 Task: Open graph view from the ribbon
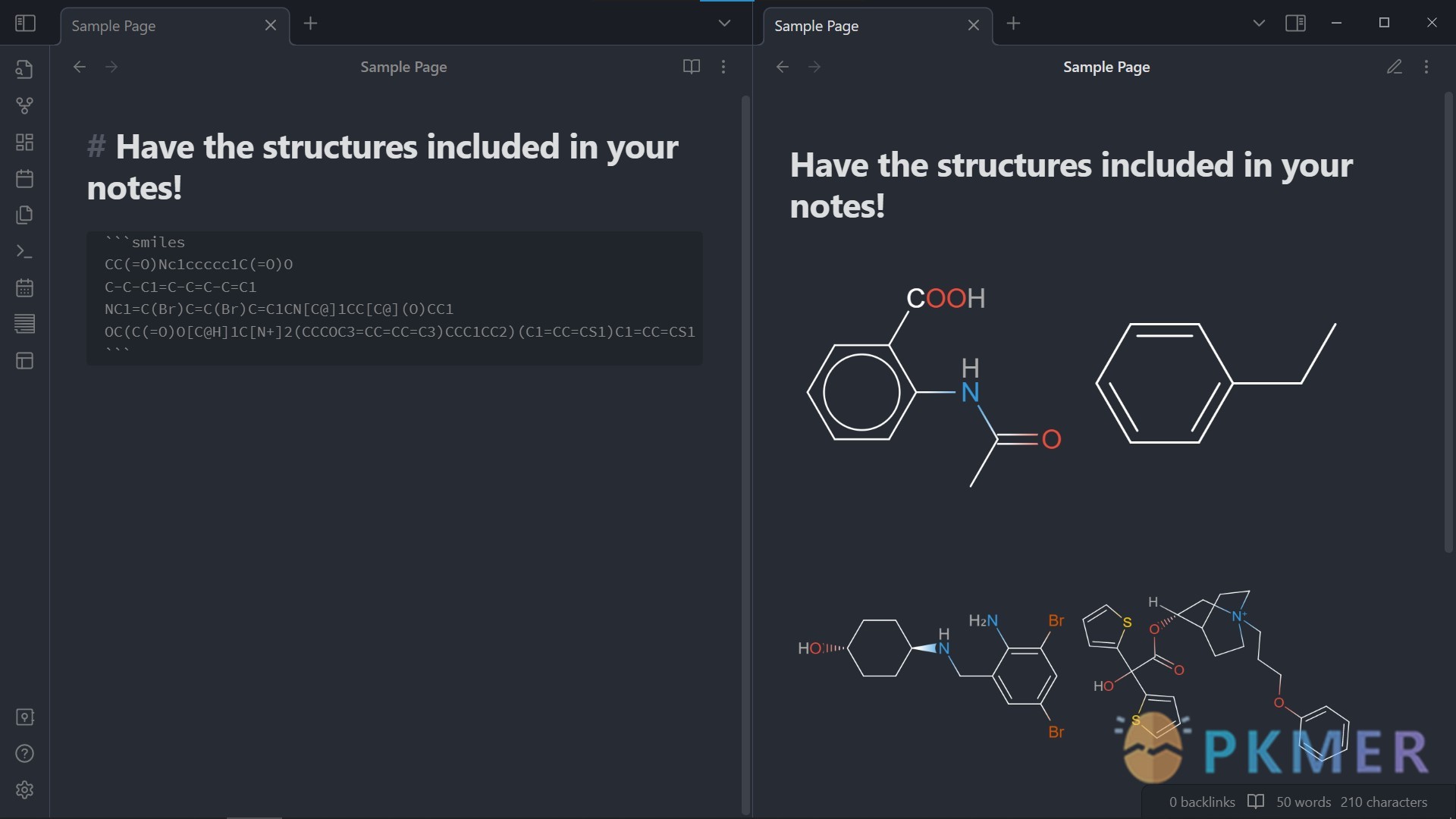point(24,105)
